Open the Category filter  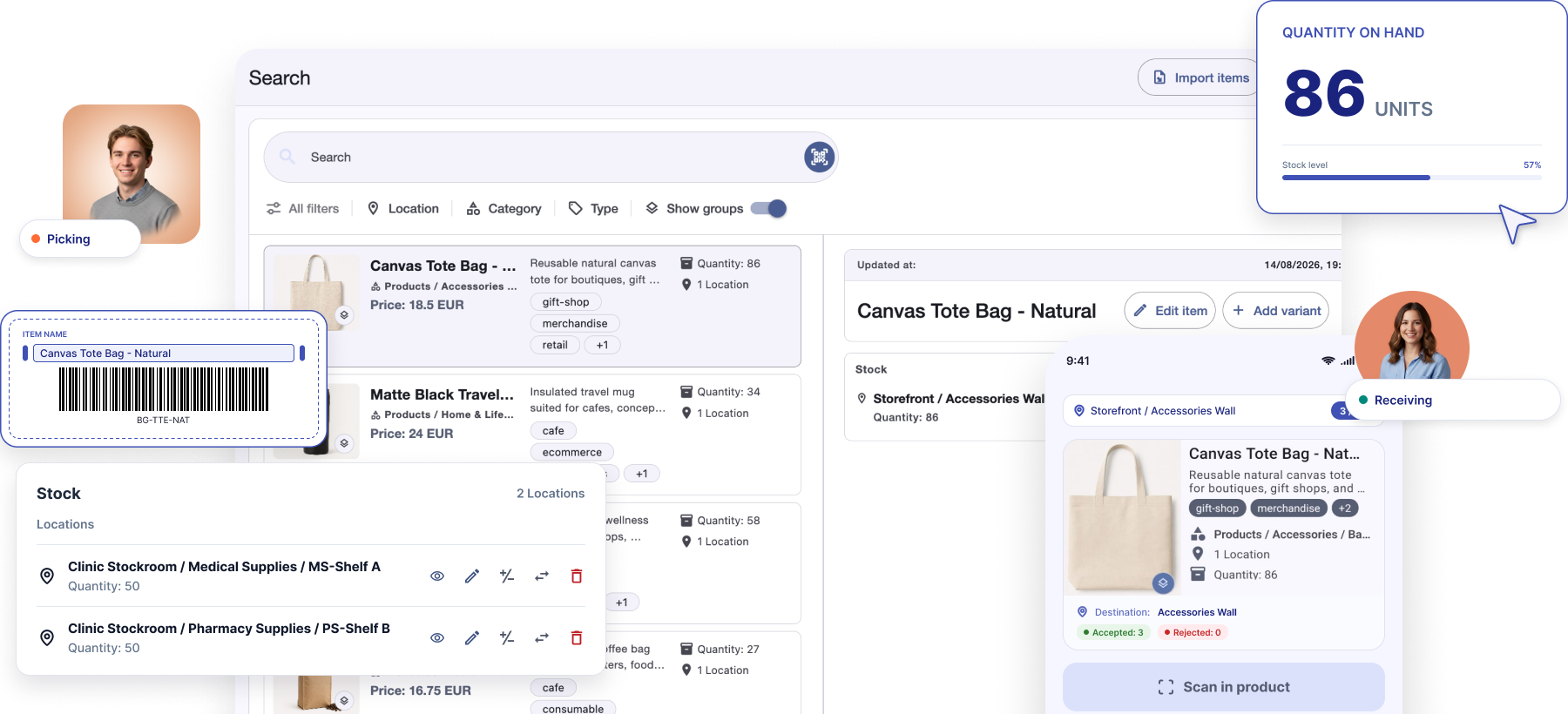(x=504, y=209)
